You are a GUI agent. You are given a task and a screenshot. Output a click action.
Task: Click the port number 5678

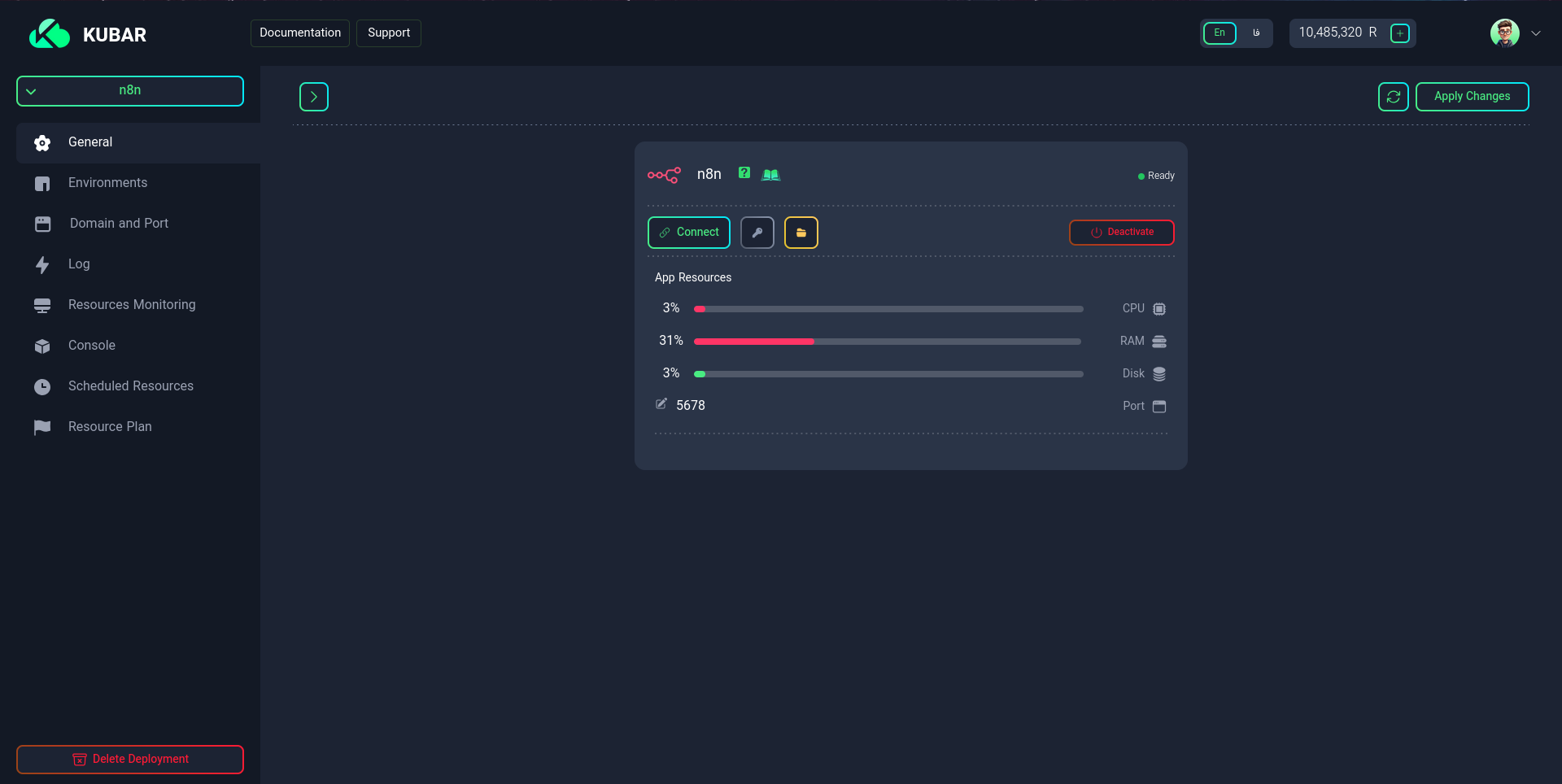point(691,406)
